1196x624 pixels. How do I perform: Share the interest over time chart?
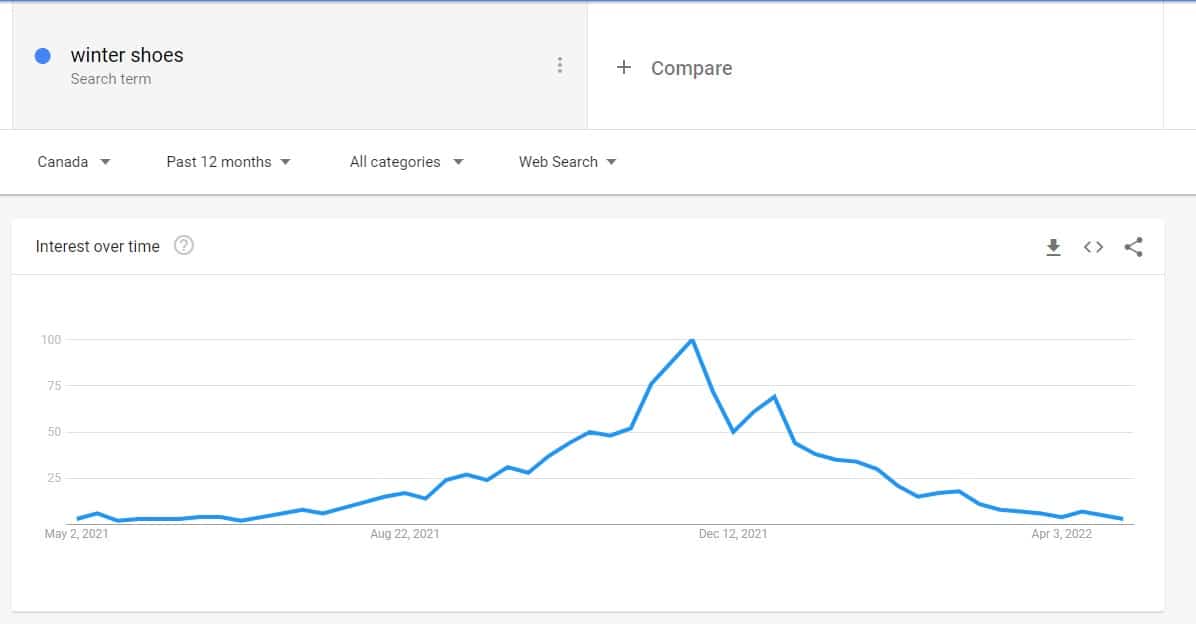[1133, 247]
